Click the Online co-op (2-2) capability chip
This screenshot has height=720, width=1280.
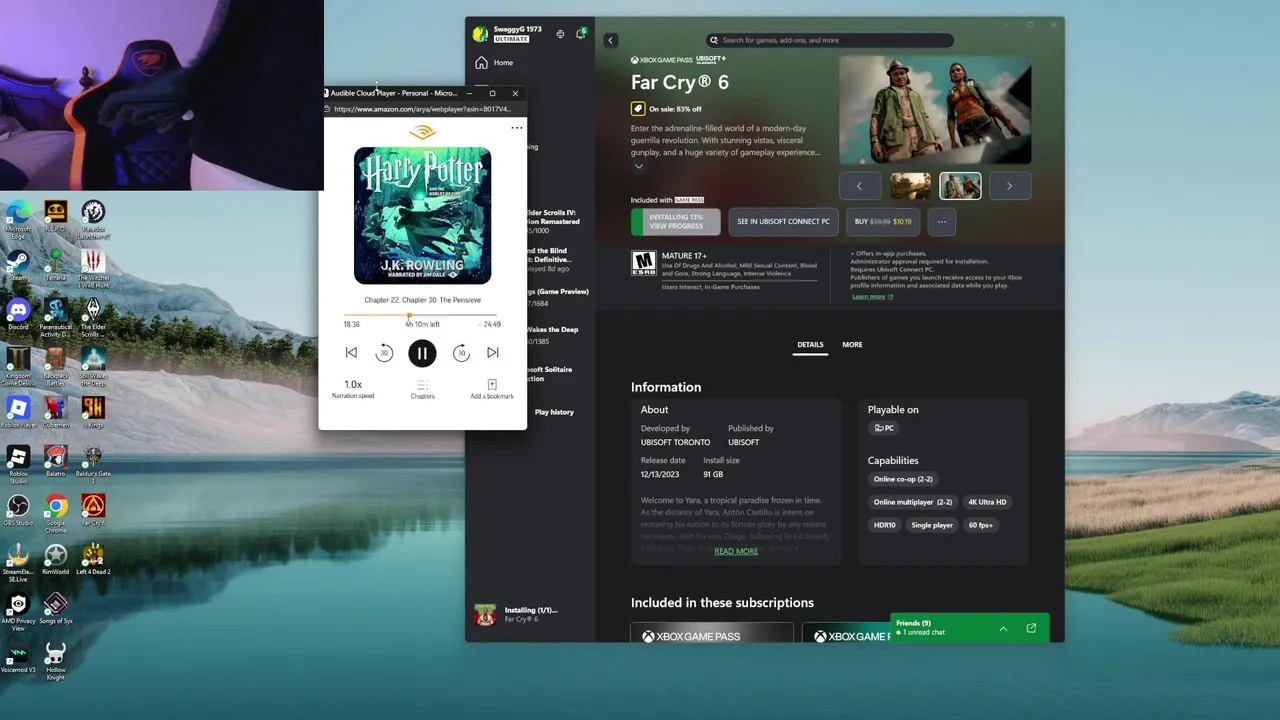click(903, 479)
